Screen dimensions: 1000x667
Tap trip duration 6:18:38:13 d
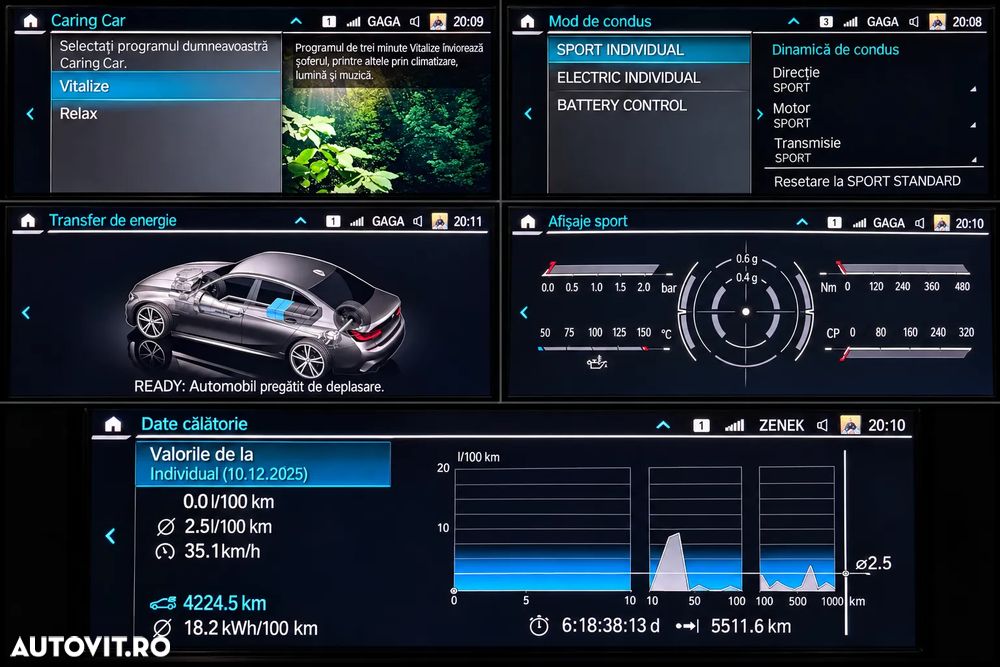coord(610,626)
